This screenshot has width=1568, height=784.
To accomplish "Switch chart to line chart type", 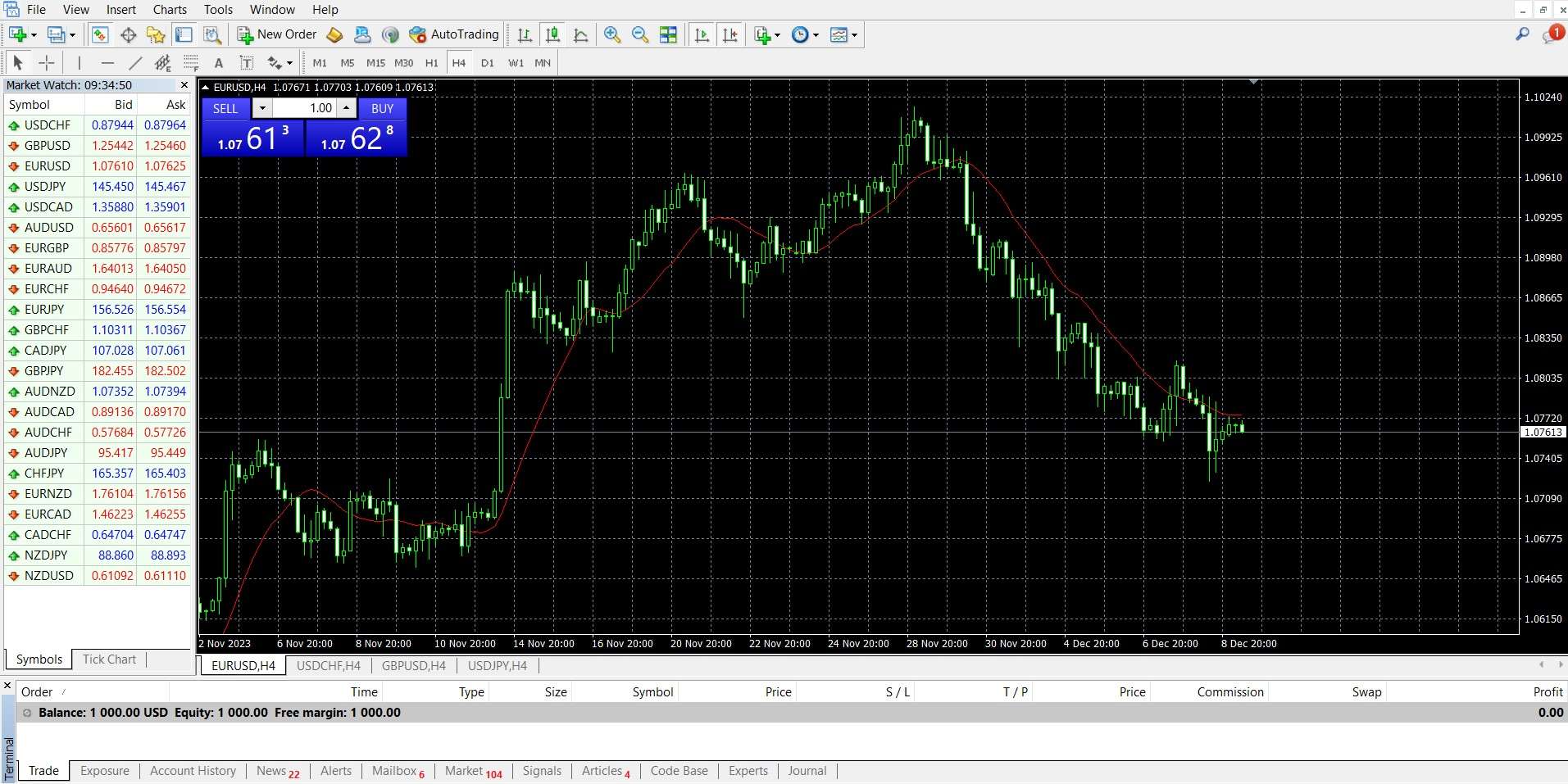I will (x=581, y=34).
